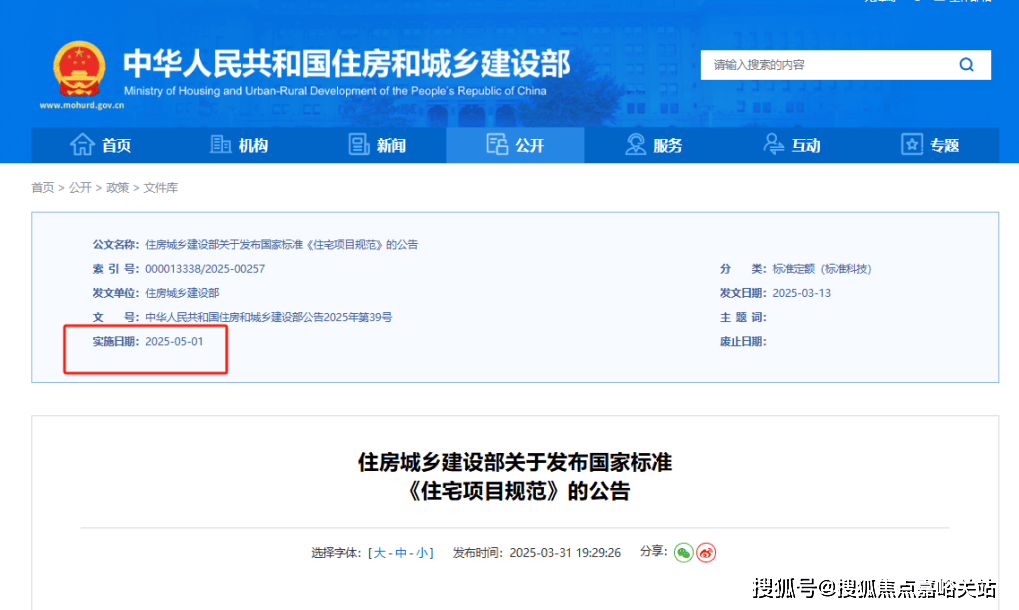1019x610 pixels.
Task: Click the home icon beside 首页
Action: [x=82, y=145]
